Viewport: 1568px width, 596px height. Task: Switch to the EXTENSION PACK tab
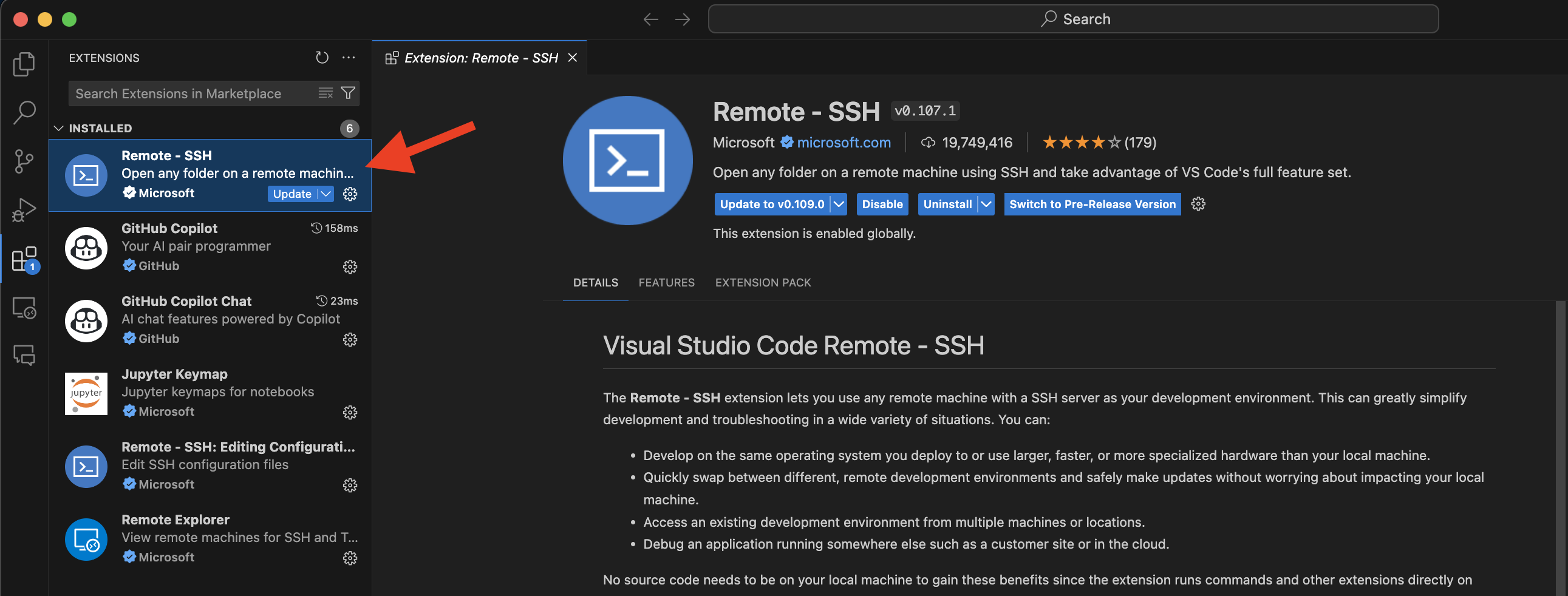763,282
